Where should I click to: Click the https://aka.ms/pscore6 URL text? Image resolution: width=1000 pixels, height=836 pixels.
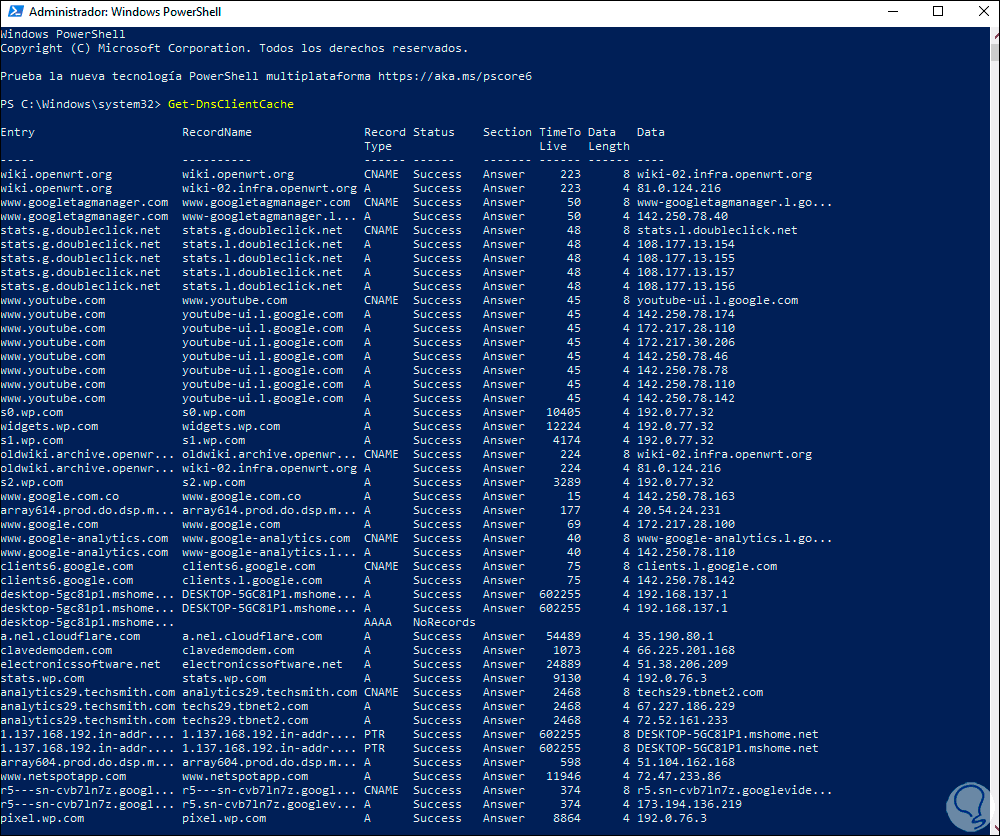point(455,76)
